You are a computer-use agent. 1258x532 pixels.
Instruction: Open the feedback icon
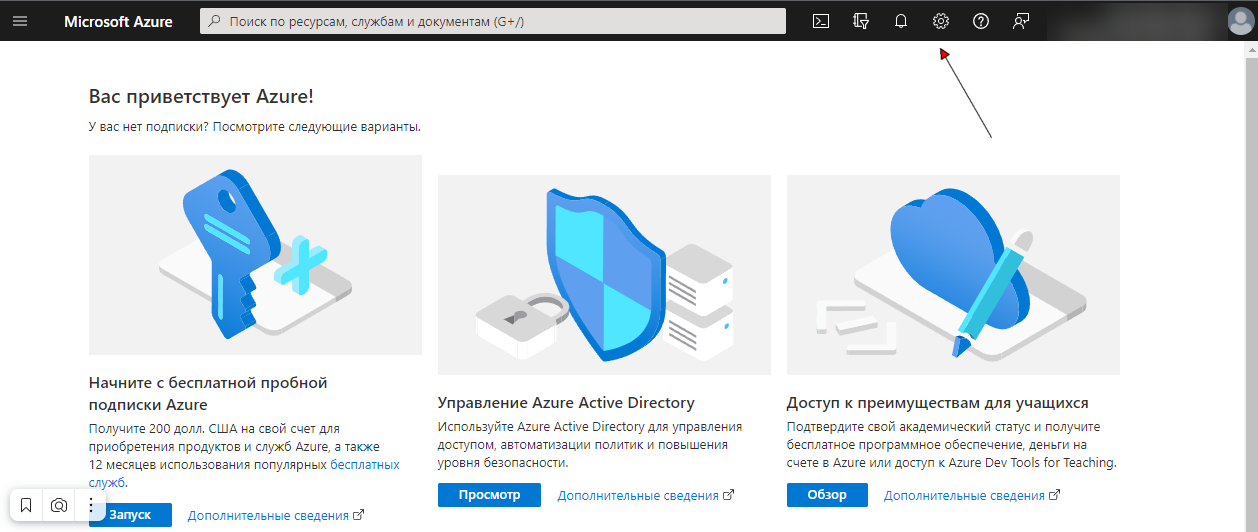[x=1021, y=21]
